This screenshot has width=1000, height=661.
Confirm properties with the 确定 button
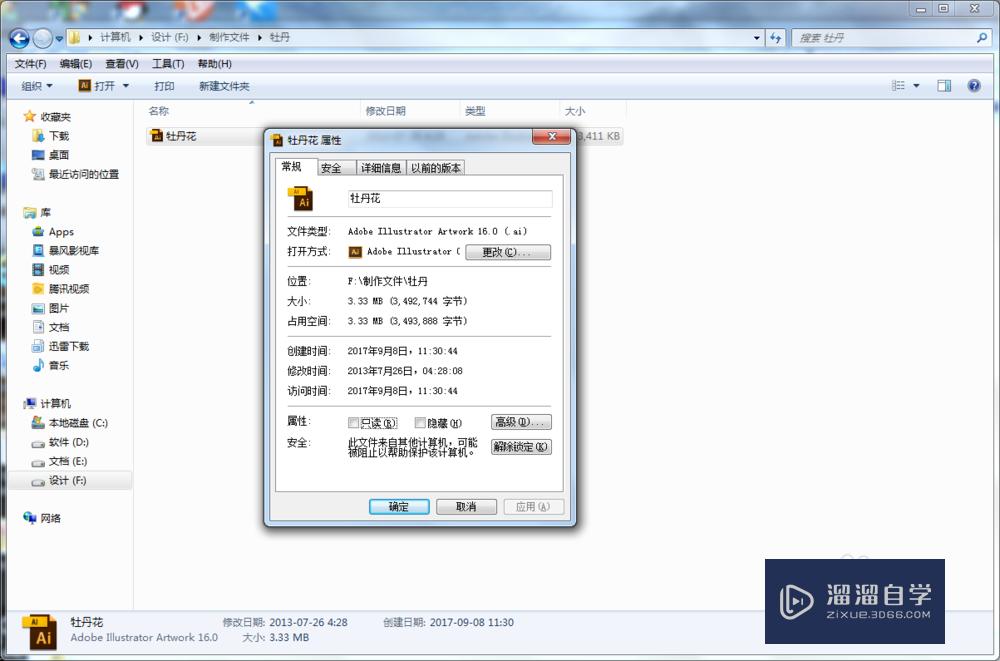399,506
